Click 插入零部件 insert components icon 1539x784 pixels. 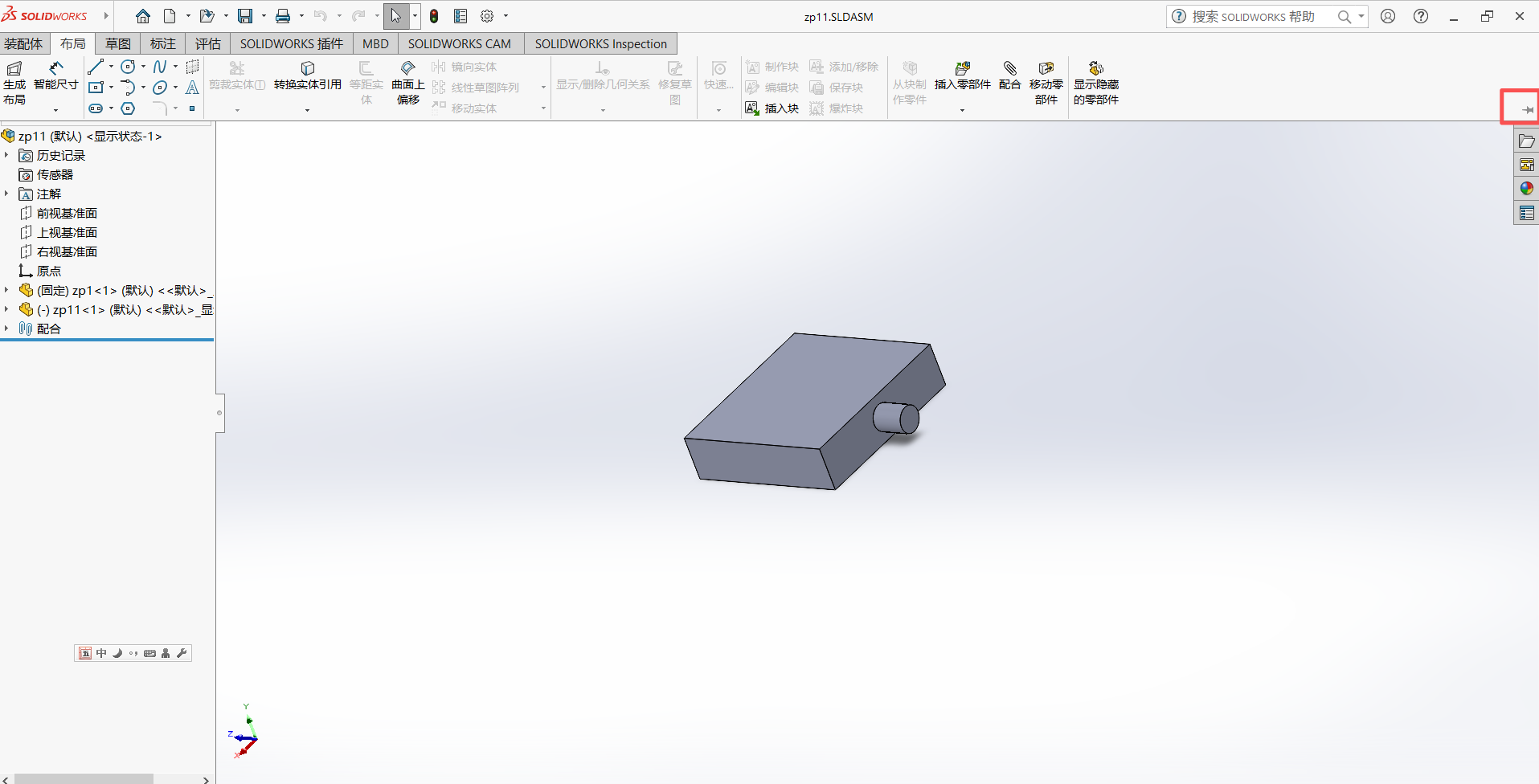tap(962, 75)
